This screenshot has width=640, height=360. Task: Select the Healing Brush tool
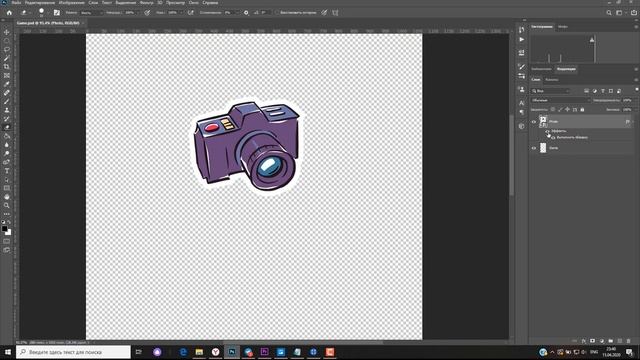tap(7, 93)
